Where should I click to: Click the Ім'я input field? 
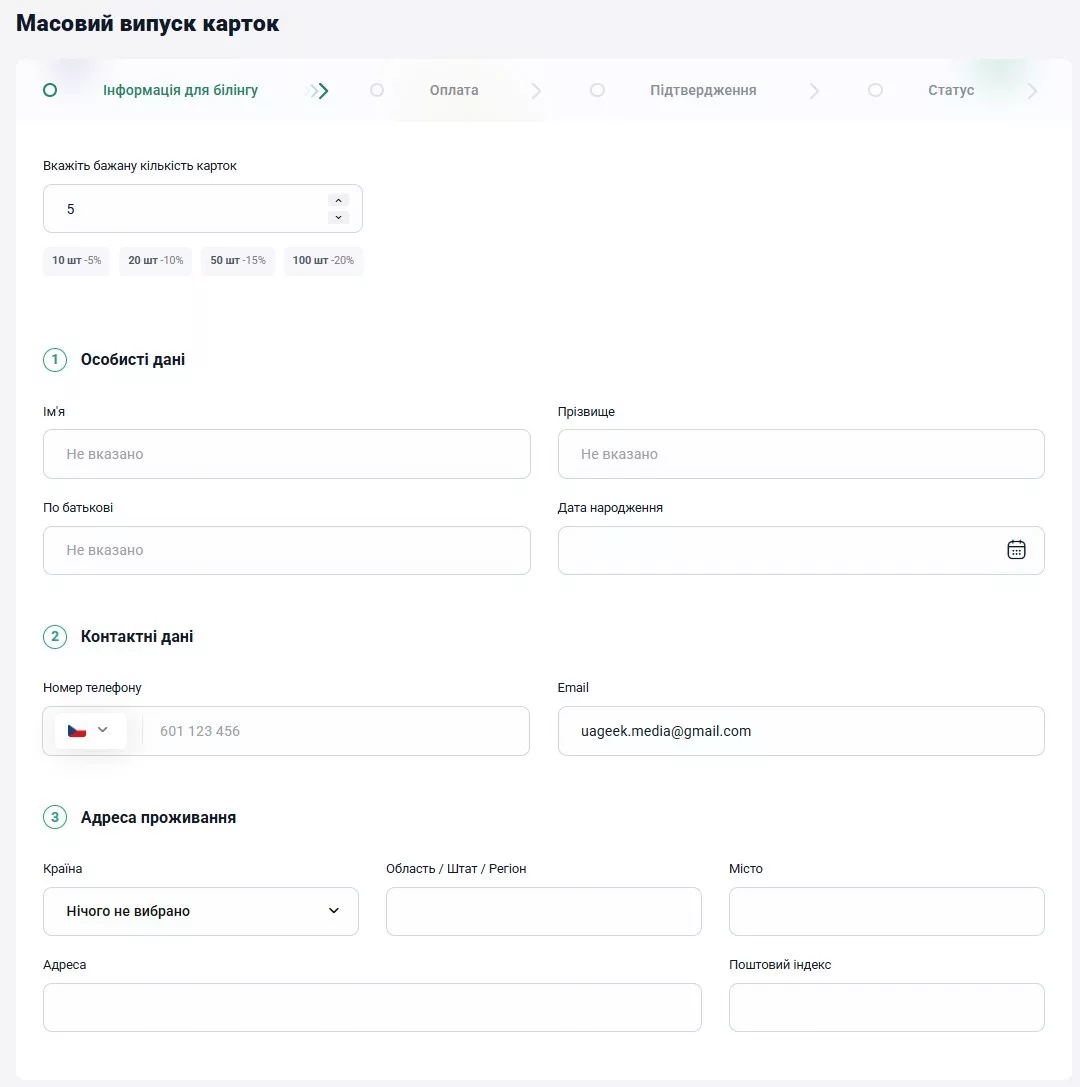click(286, 454)
